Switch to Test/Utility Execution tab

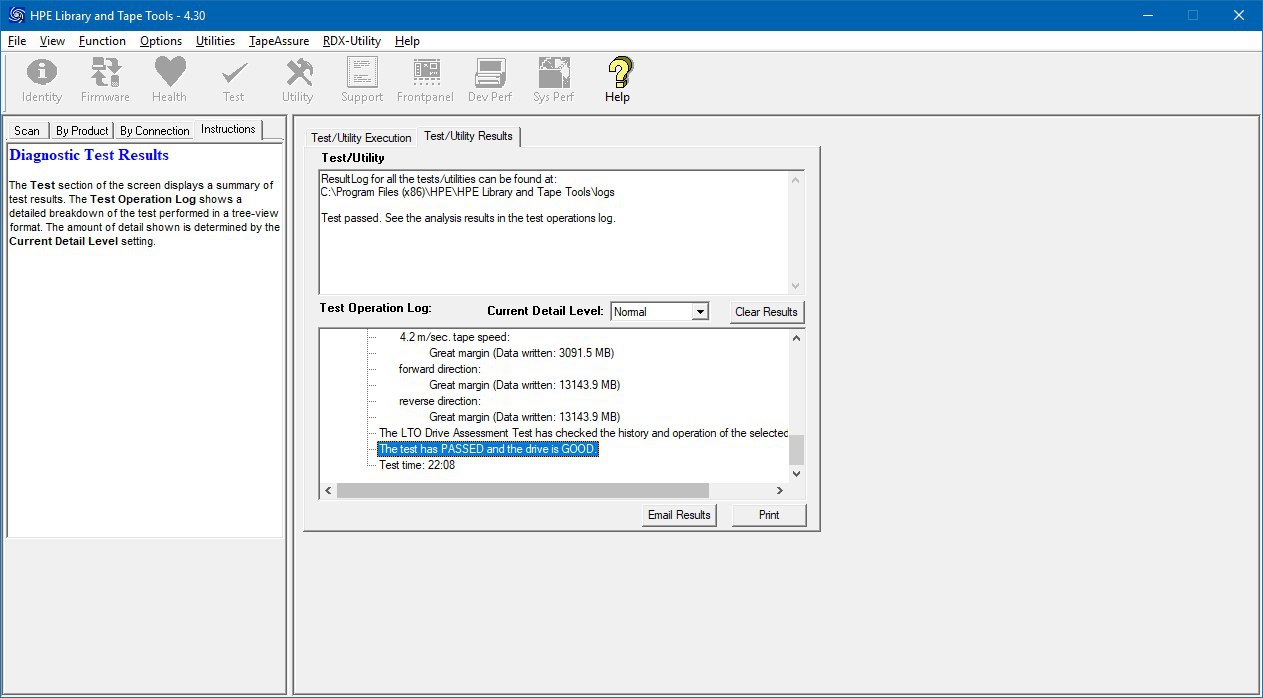pos(361,138)
